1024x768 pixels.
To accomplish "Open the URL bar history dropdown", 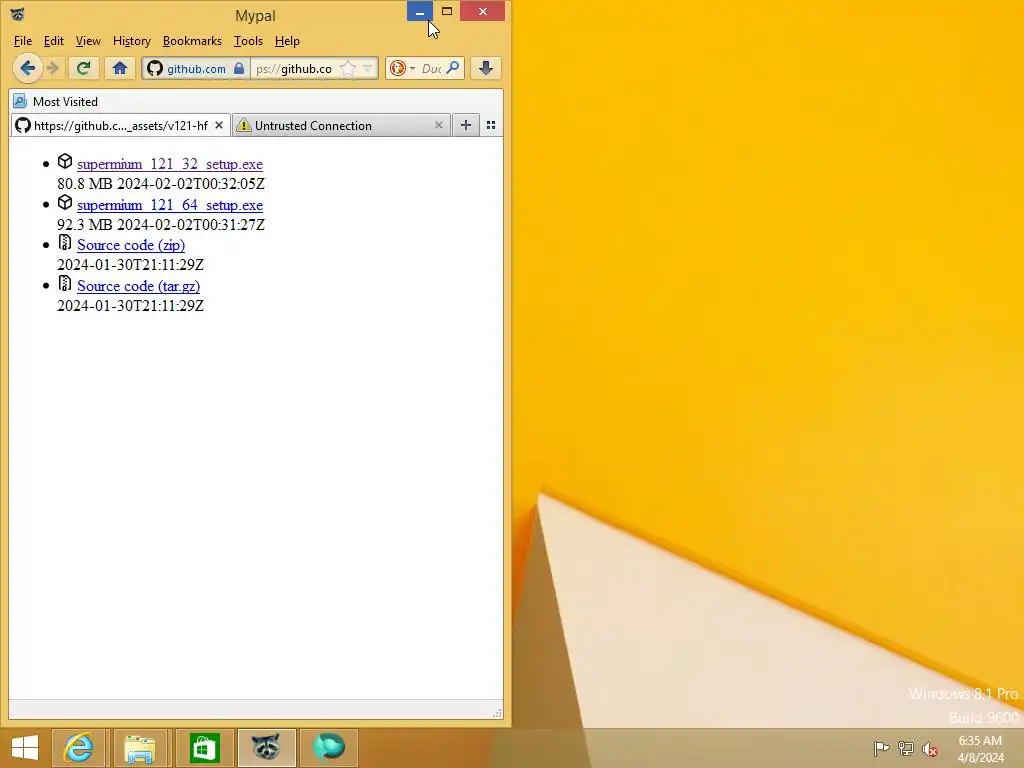I will (368, 69).
